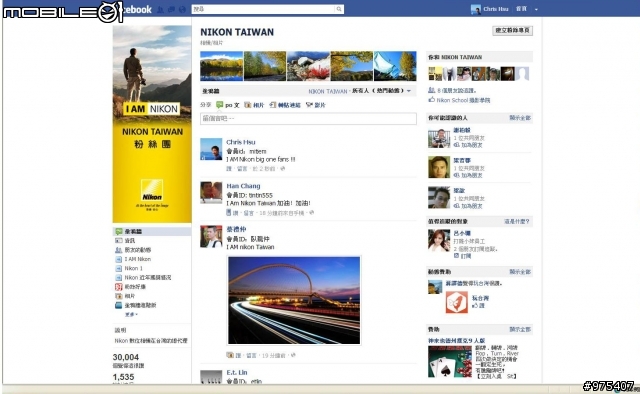
Task: Open E.t. Lin's profile name link
Action: [237, 372]
